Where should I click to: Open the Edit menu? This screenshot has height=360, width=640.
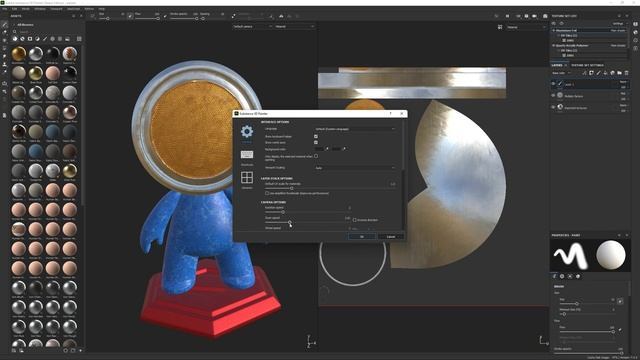coord(14,9)
